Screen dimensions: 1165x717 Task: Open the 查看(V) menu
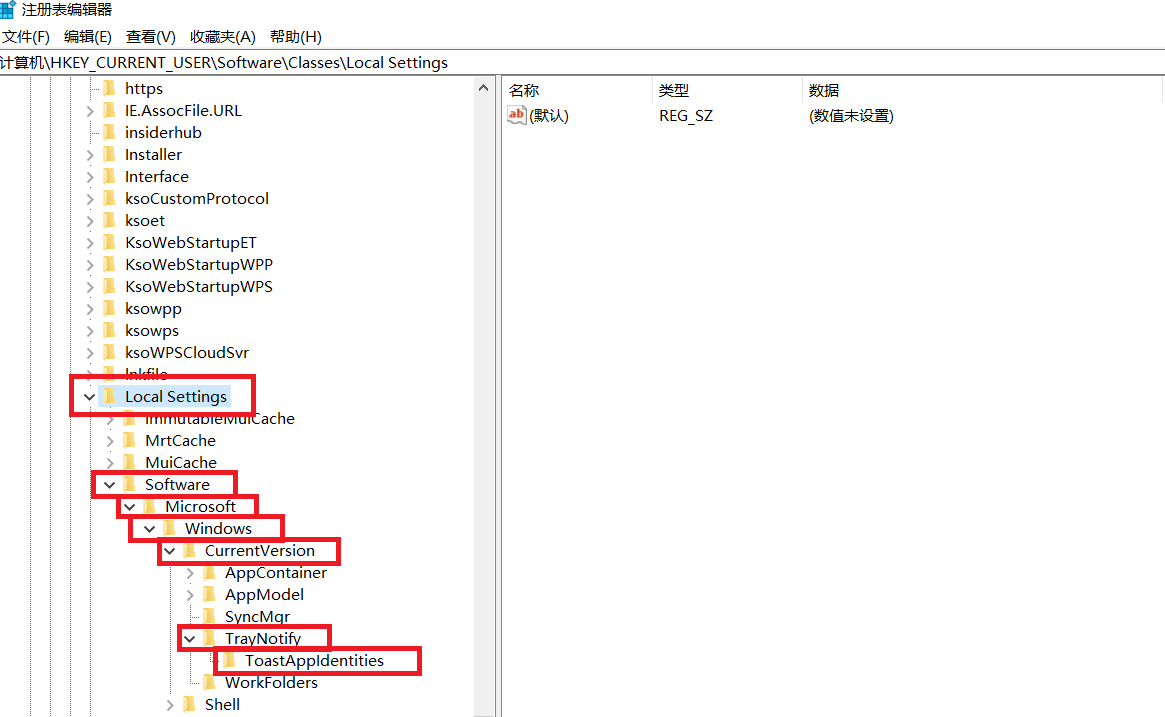(x=150, y=37)
